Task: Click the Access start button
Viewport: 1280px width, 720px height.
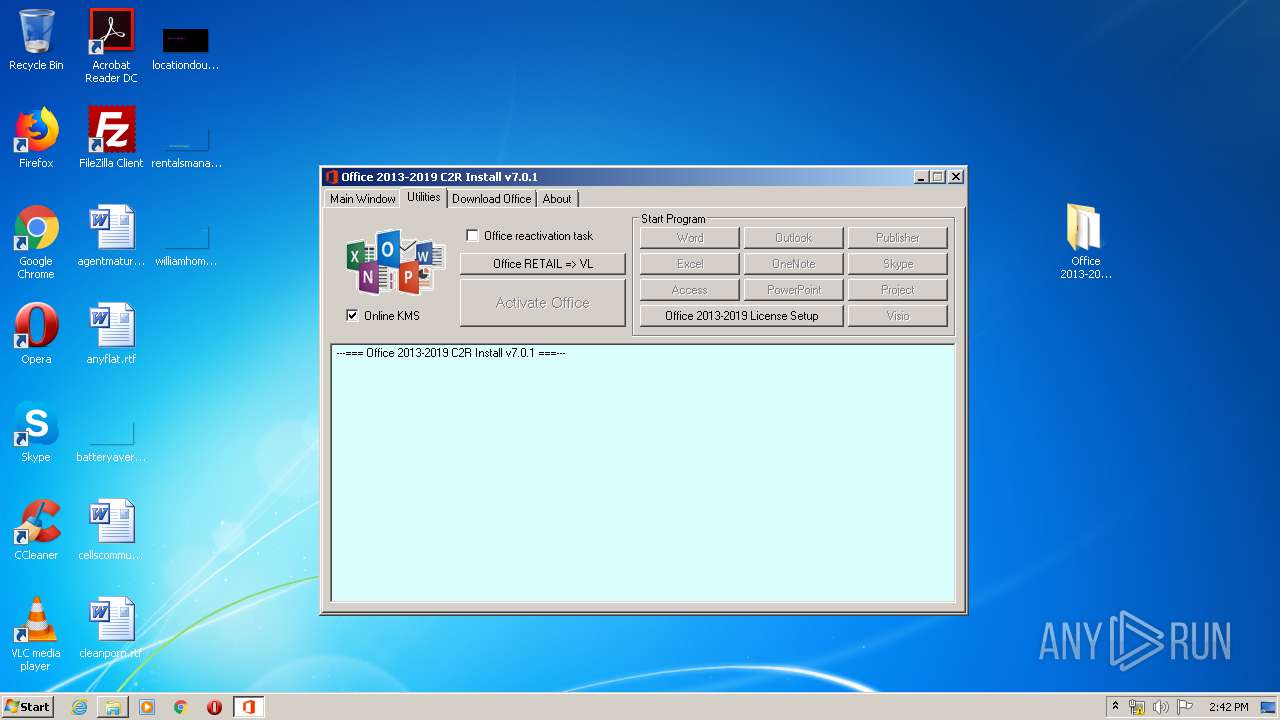Action: click(690, 290)
